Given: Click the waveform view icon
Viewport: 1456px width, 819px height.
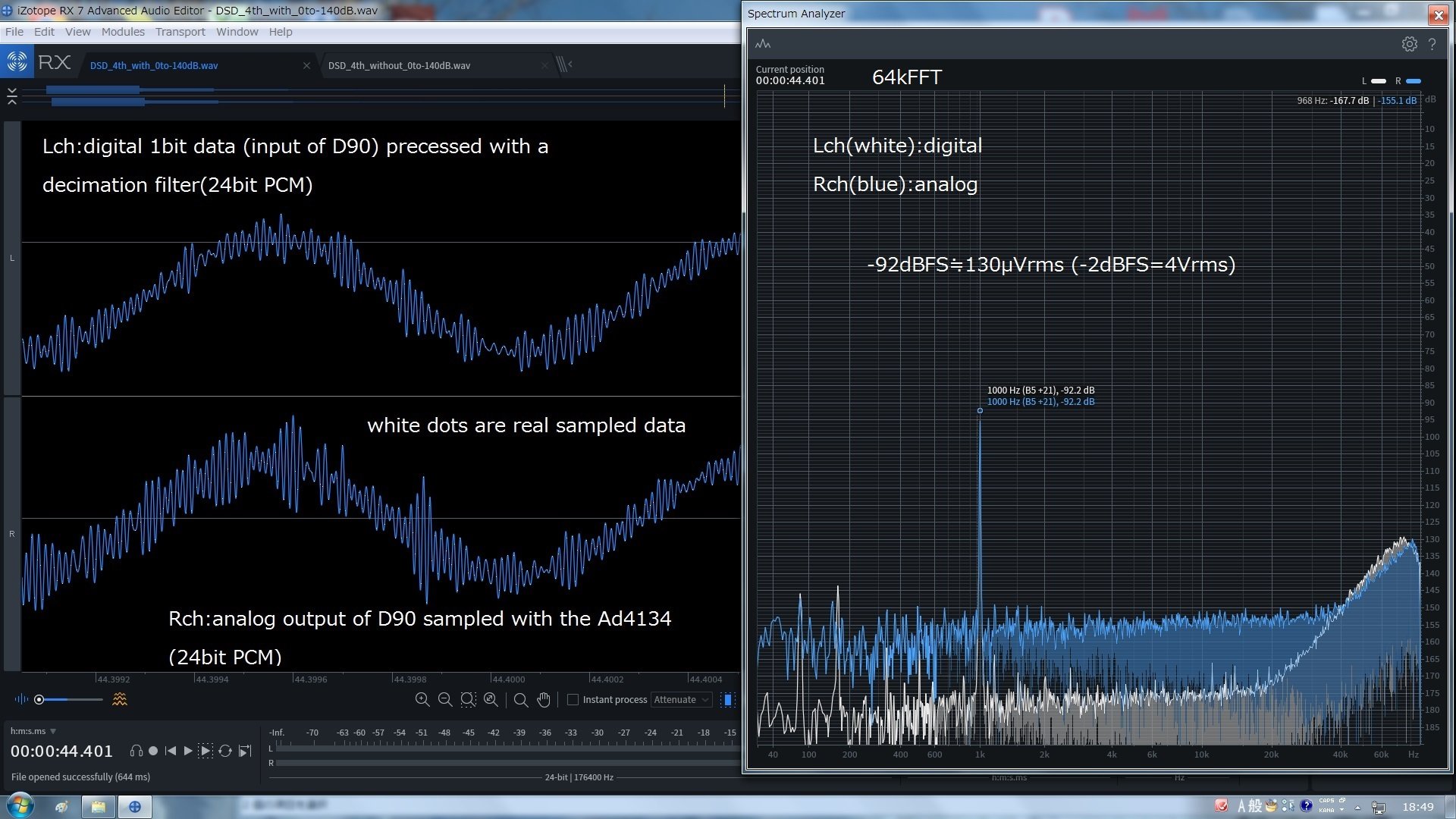Looking at the screenshot, I should click(x=21, y=699).
